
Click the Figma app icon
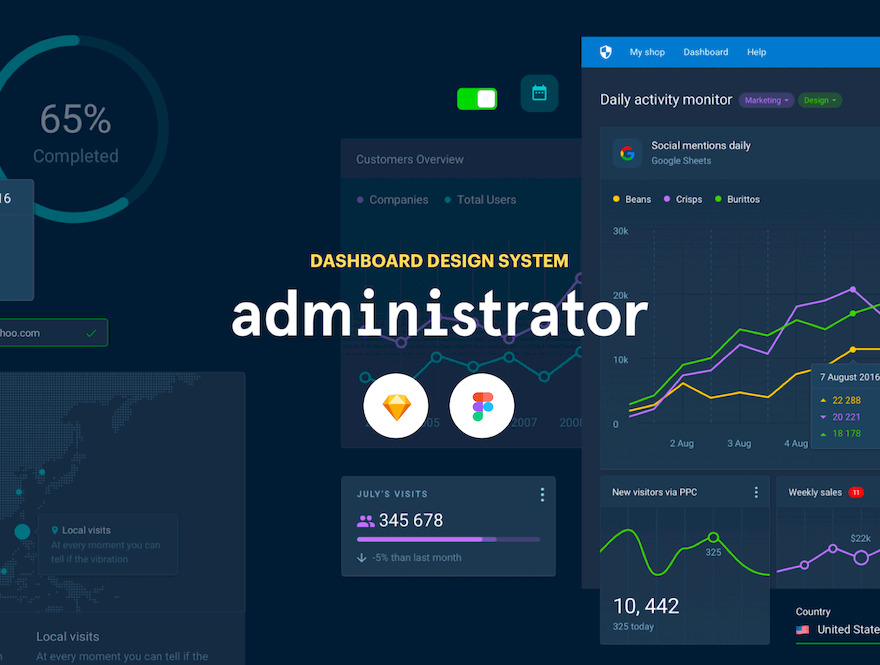point(482,406)
